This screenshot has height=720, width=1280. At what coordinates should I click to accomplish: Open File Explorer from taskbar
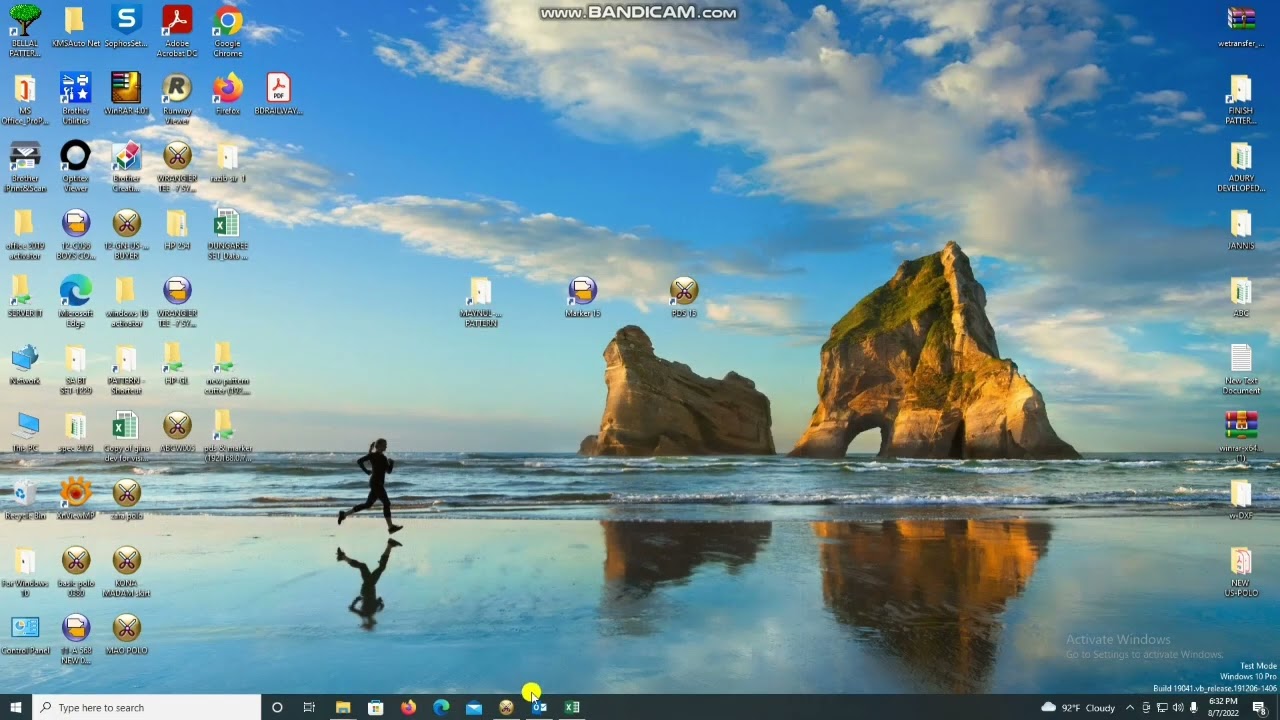(x=343, y=707)
